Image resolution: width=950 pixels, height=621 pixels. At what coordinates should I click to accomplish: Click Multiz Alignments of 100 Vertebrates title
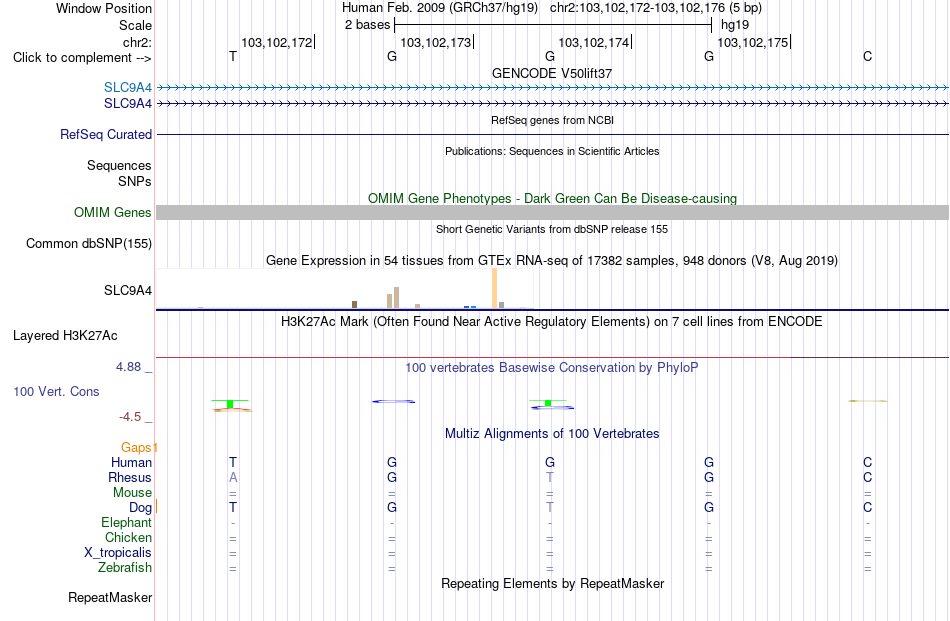pos(552,434)
